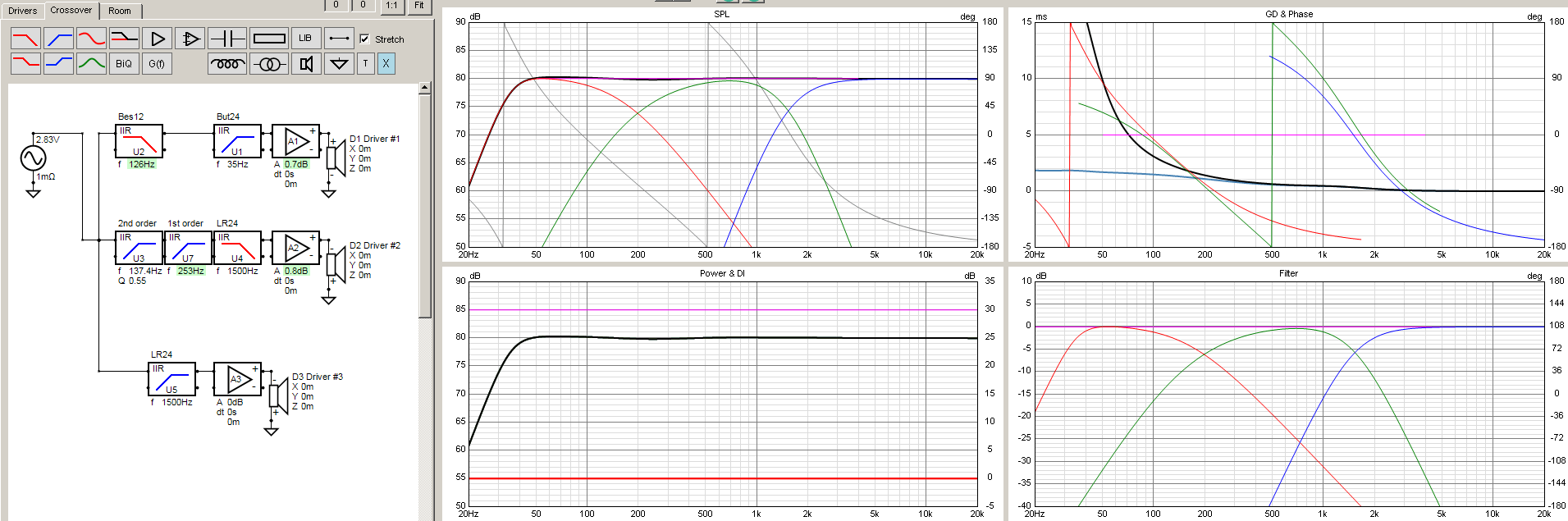Click the SPL chart title
Image resolution: width=1568 pixels, height=521 pixels.
(x=721, y=14)
